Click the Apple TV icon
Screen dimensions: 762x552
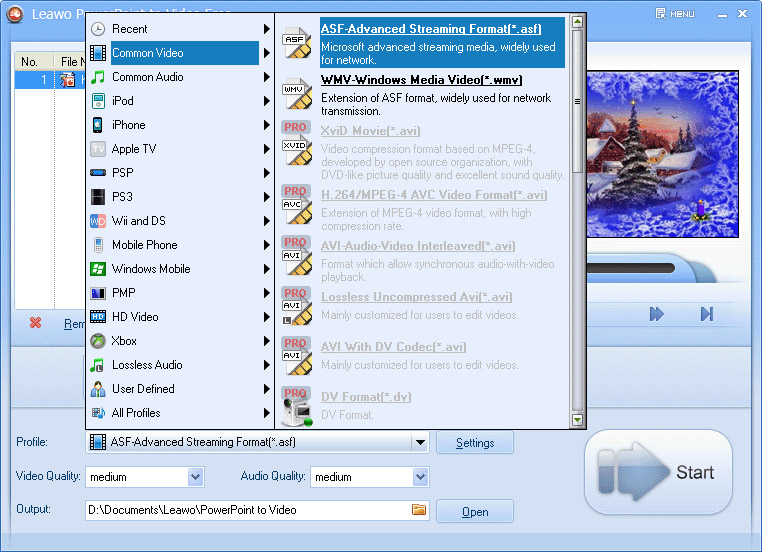coord(98,149)
